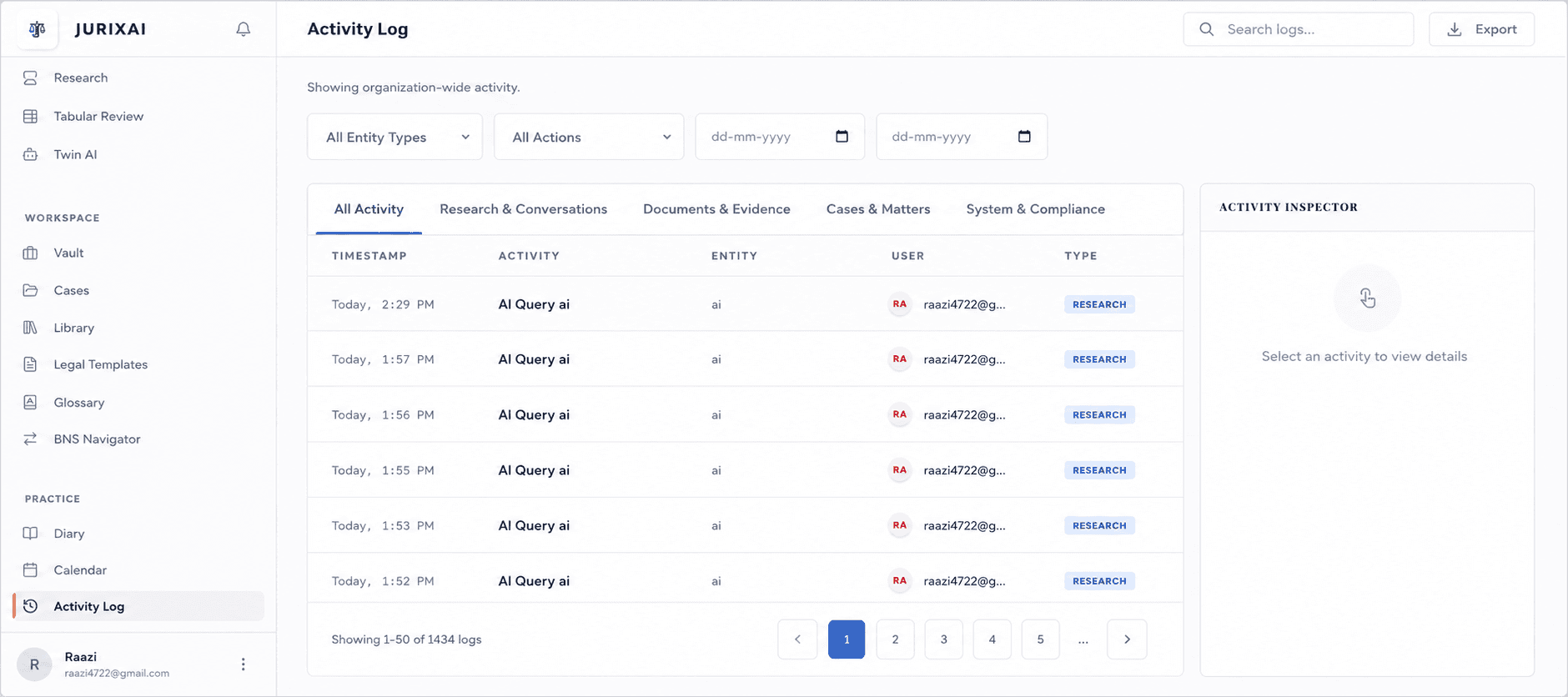Click RA avatar in 2:29 PM row
This screenshot has width=1568, height=697.
pos(899,304)
